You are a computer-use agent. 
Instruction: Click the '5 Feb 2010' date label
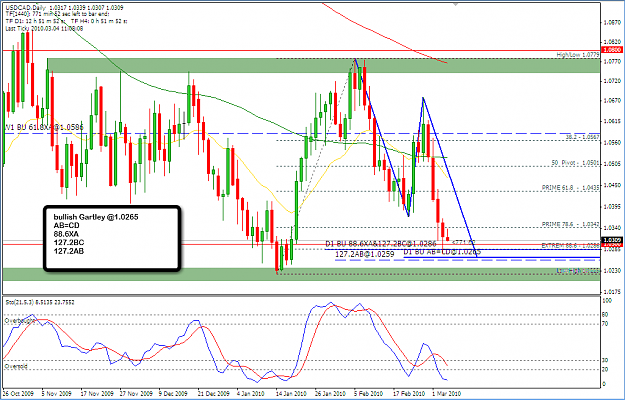(x=368, y=393)
